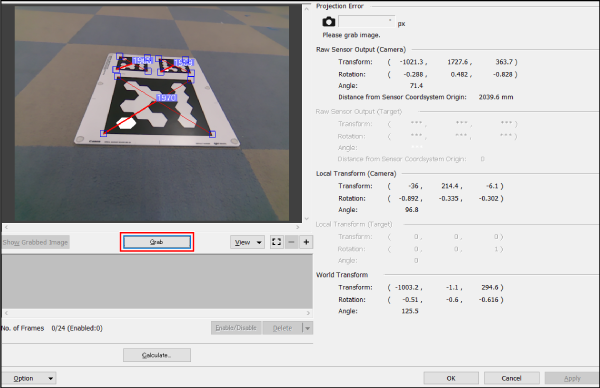Open the projection error px combo box
The image size is (600, 388).
click(x=367, y=22)
